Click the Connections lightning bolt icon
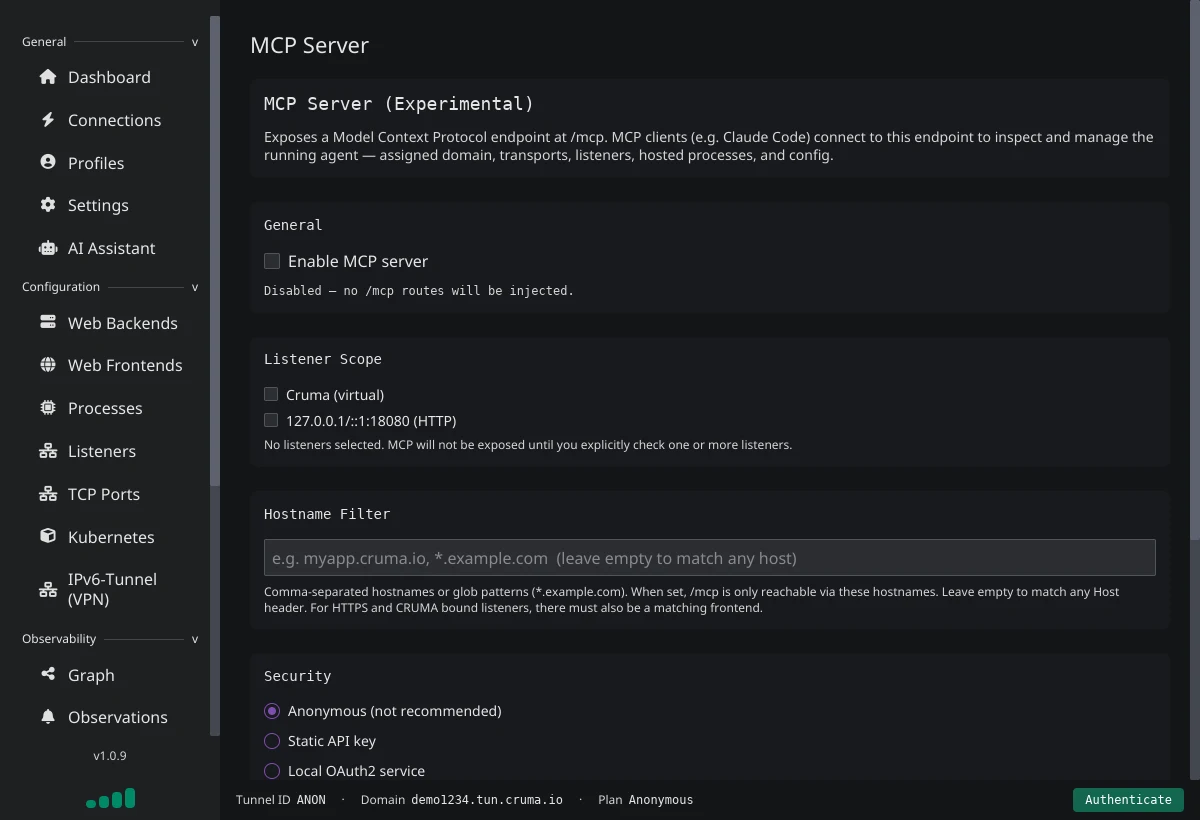The height and width of the screenshot is (820, 1200). click(x=47, y=120)
